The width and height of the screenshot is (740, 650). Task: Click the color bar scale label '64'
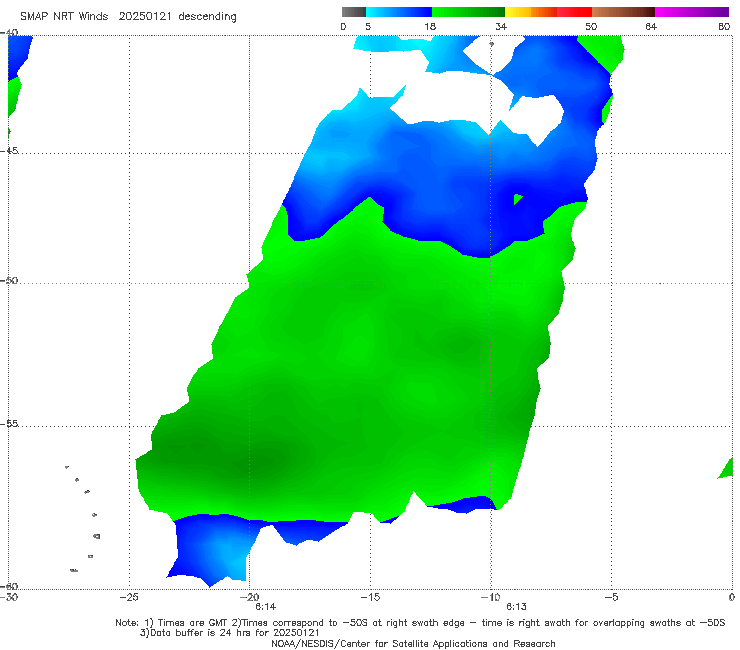[651, 27]
